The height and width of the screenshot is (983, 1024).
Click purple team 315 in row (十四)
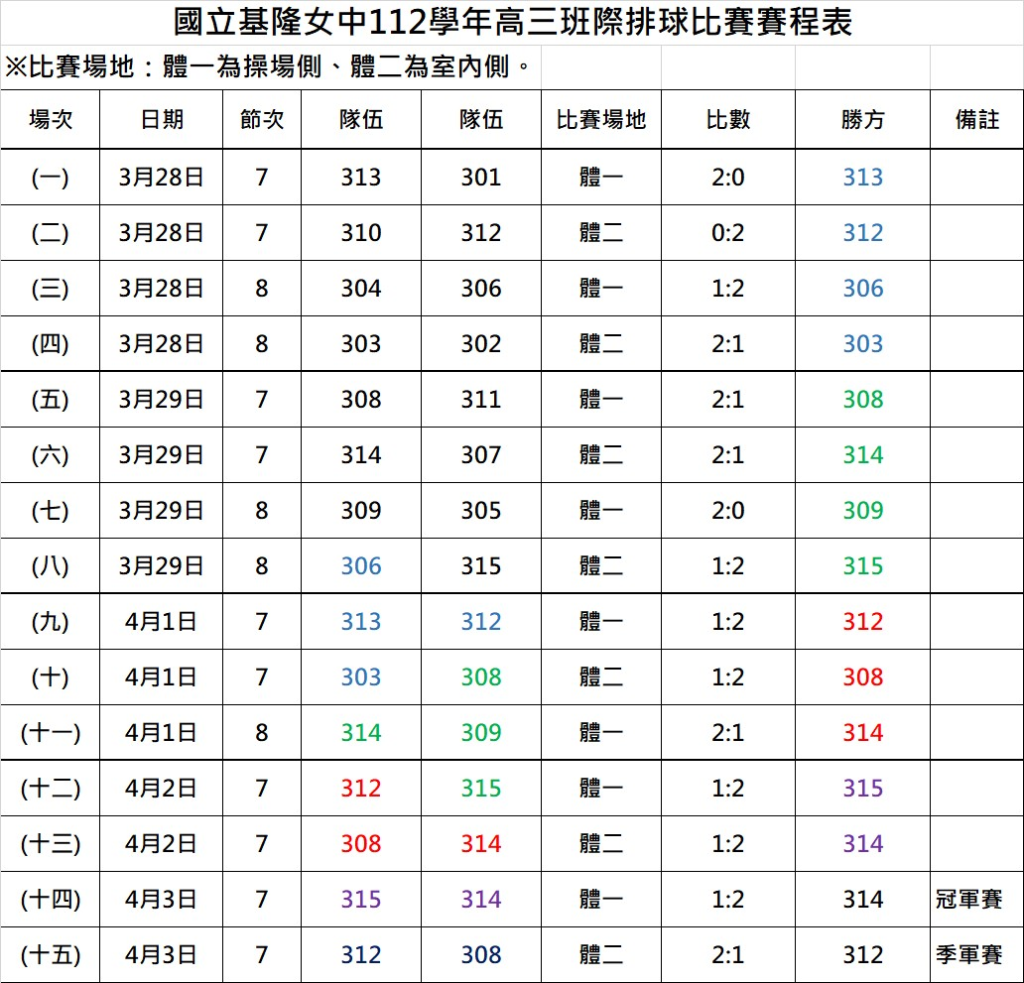click(x=361, y=899)
